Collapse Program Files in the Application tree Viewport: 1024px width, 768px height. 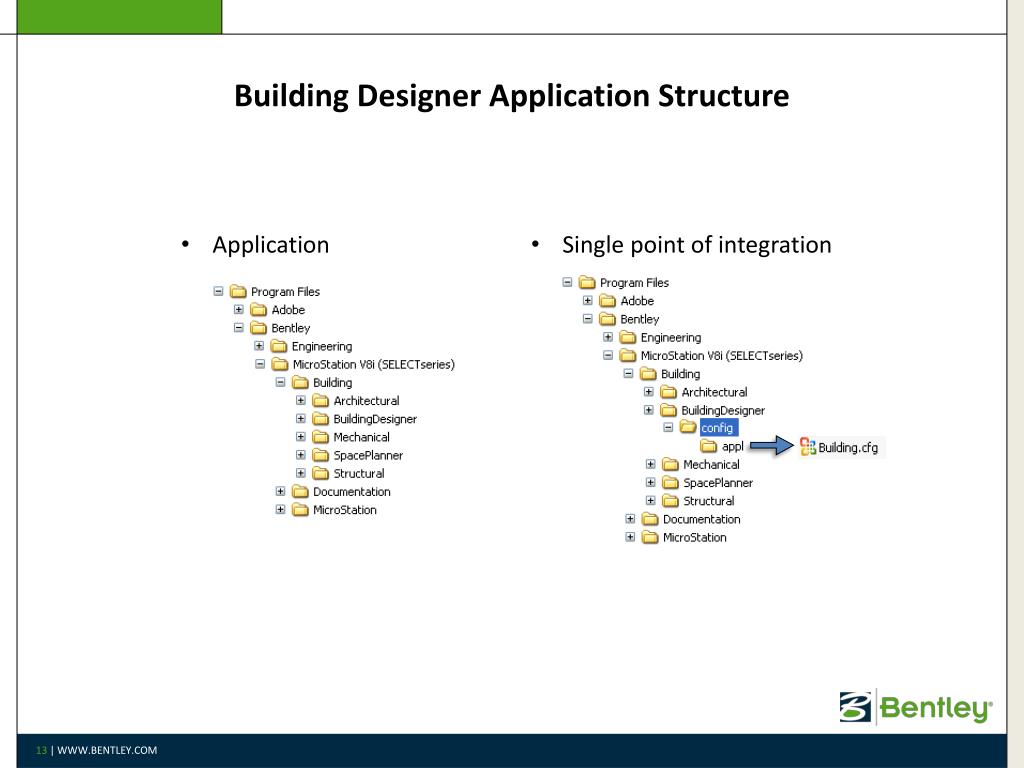(x=218, y=291)
